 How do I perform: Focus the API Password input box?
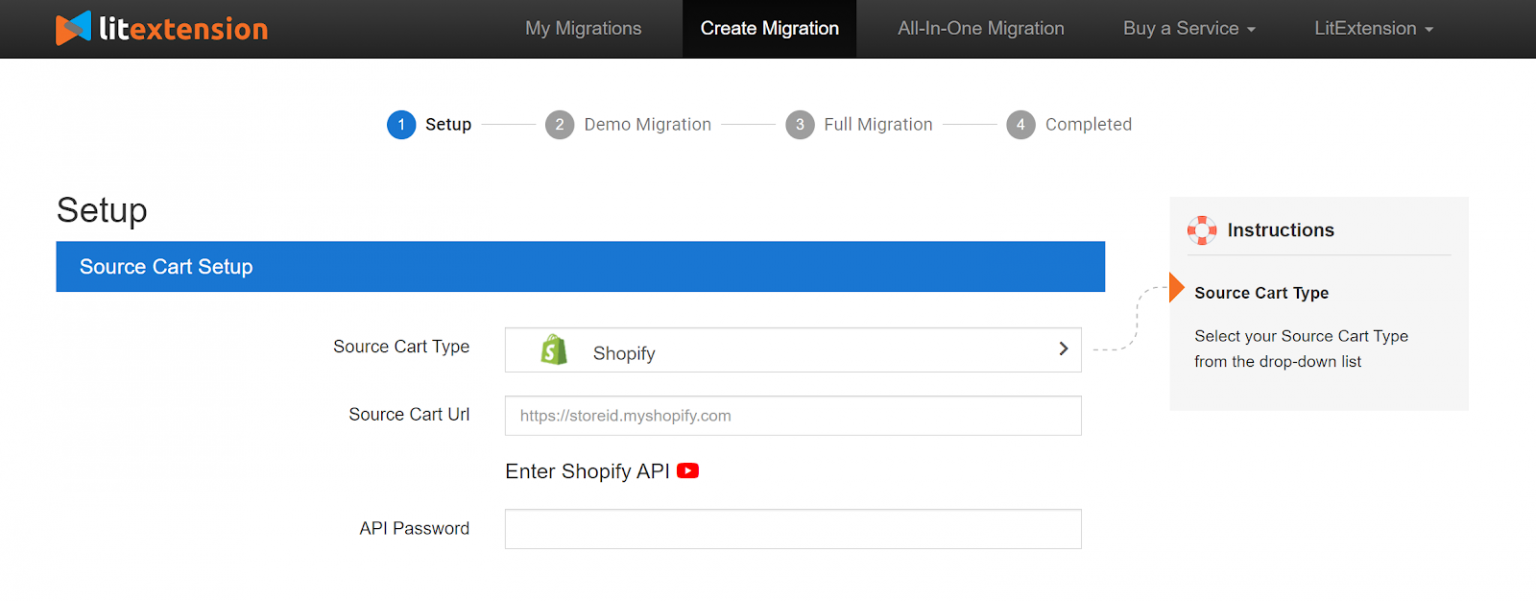[x=793, y=528]
